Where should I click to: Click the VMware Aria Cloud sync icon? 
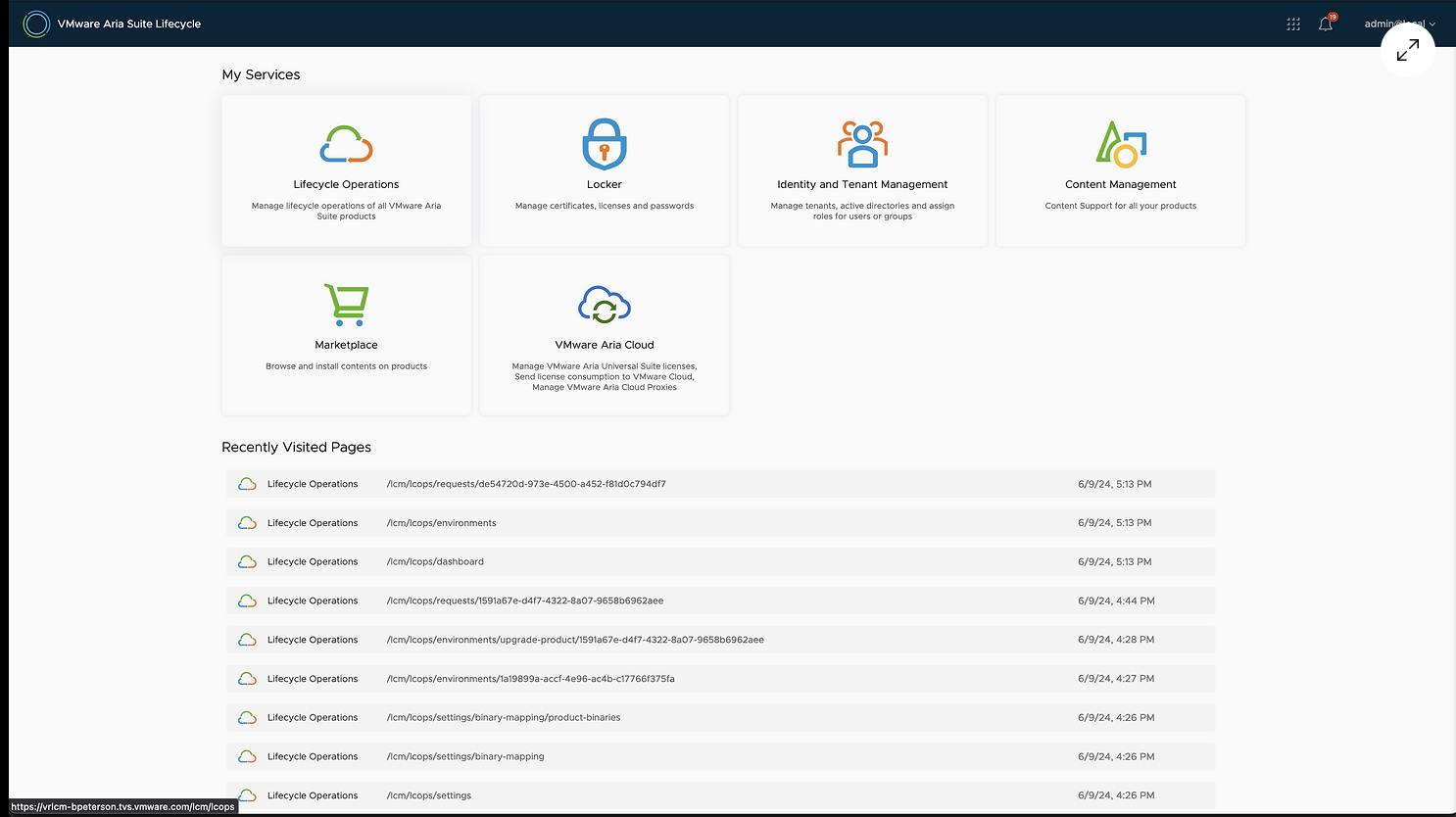click(x=605, y=305)
